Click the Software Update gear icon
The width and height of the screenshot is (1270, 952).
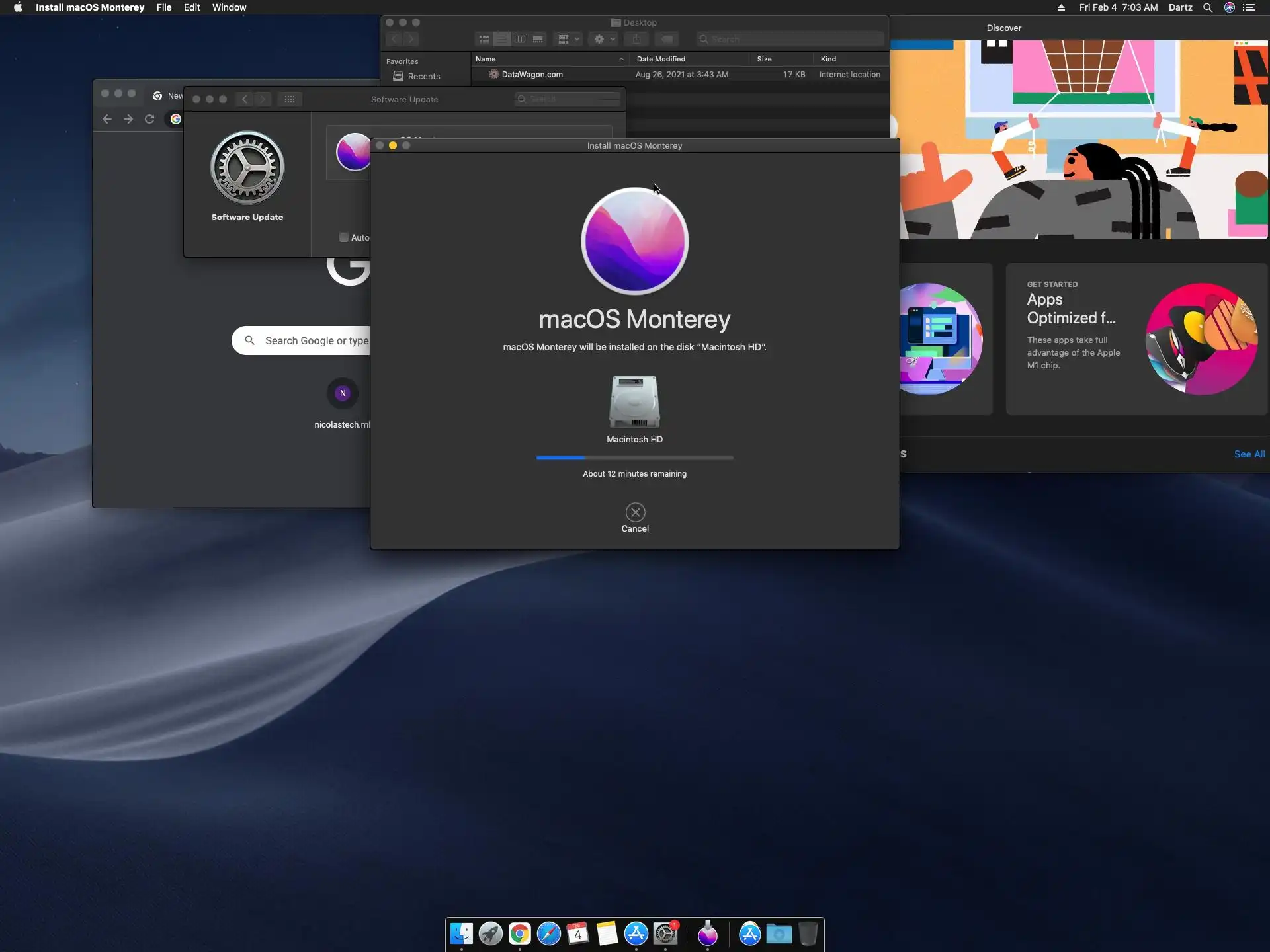click(247, 168)
